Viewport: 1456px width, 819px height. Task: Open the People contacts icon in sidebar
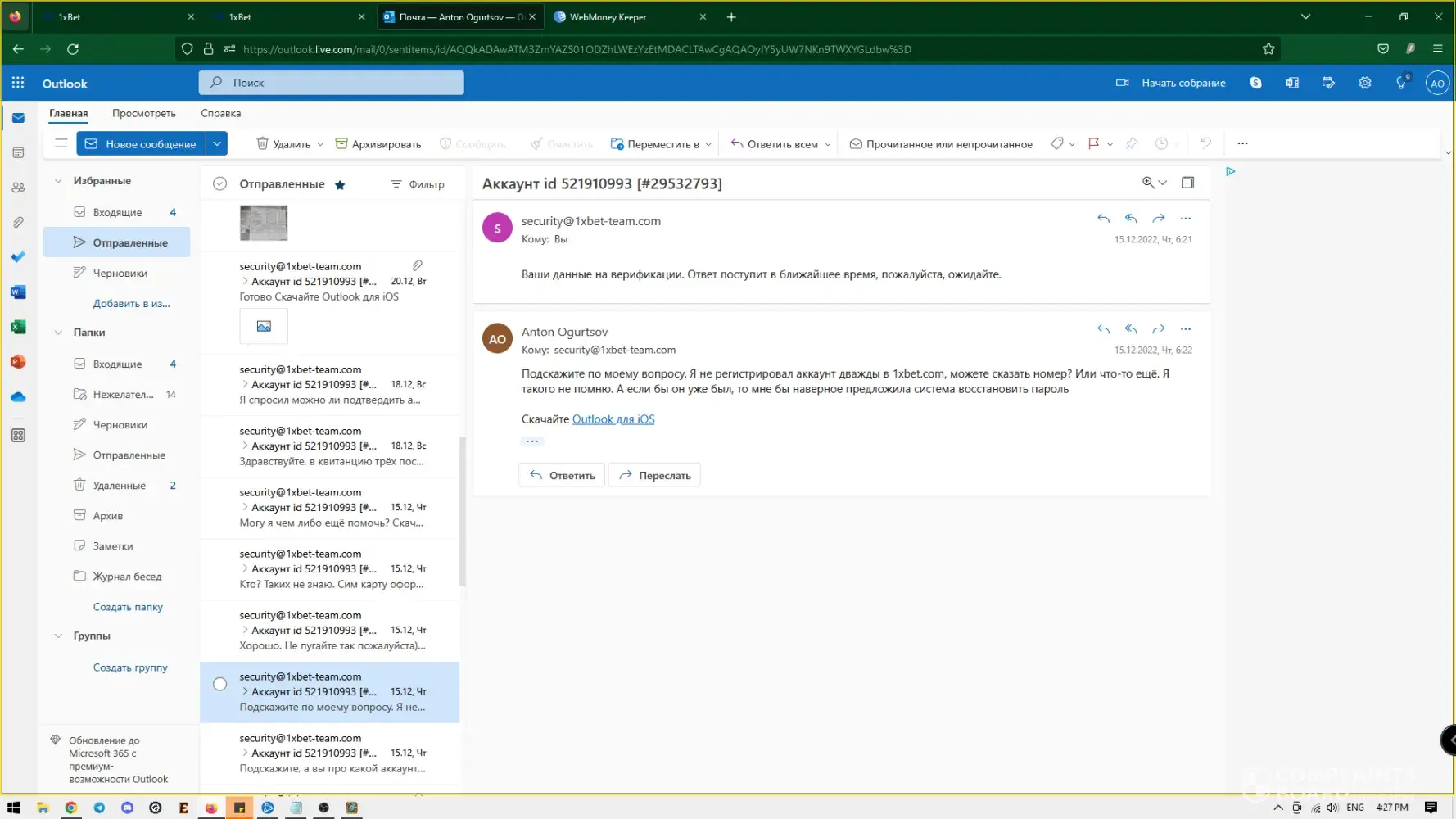[18, 188]
